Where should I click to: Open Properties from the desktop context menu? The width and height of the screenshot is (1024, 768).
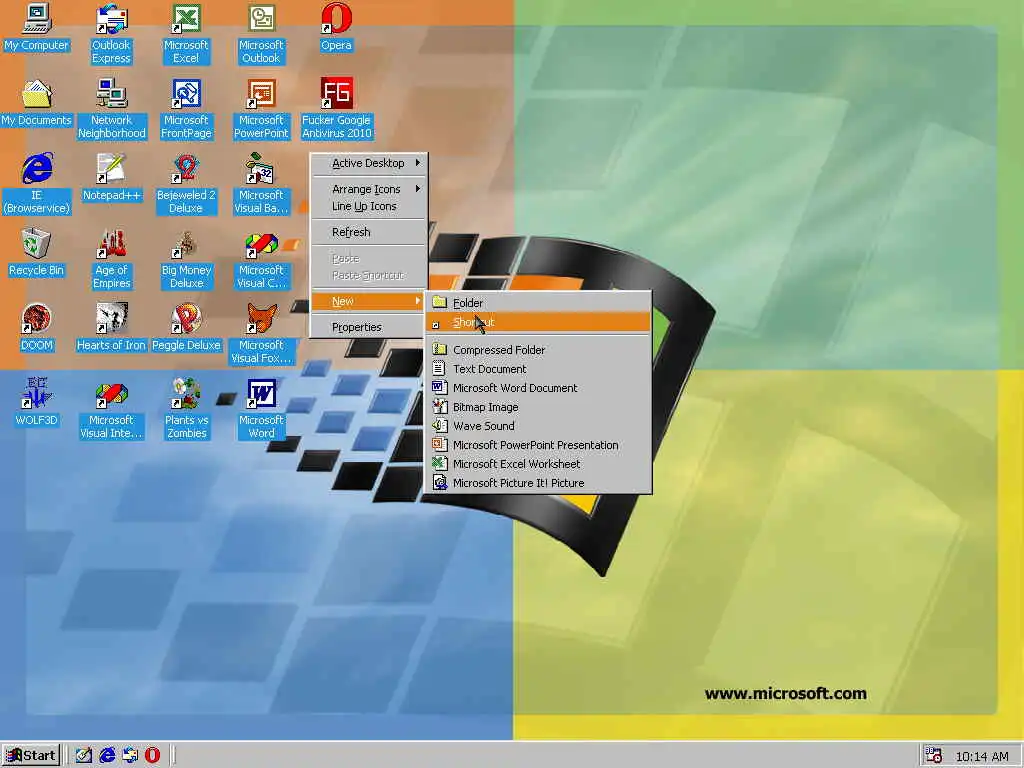[369, 327]
